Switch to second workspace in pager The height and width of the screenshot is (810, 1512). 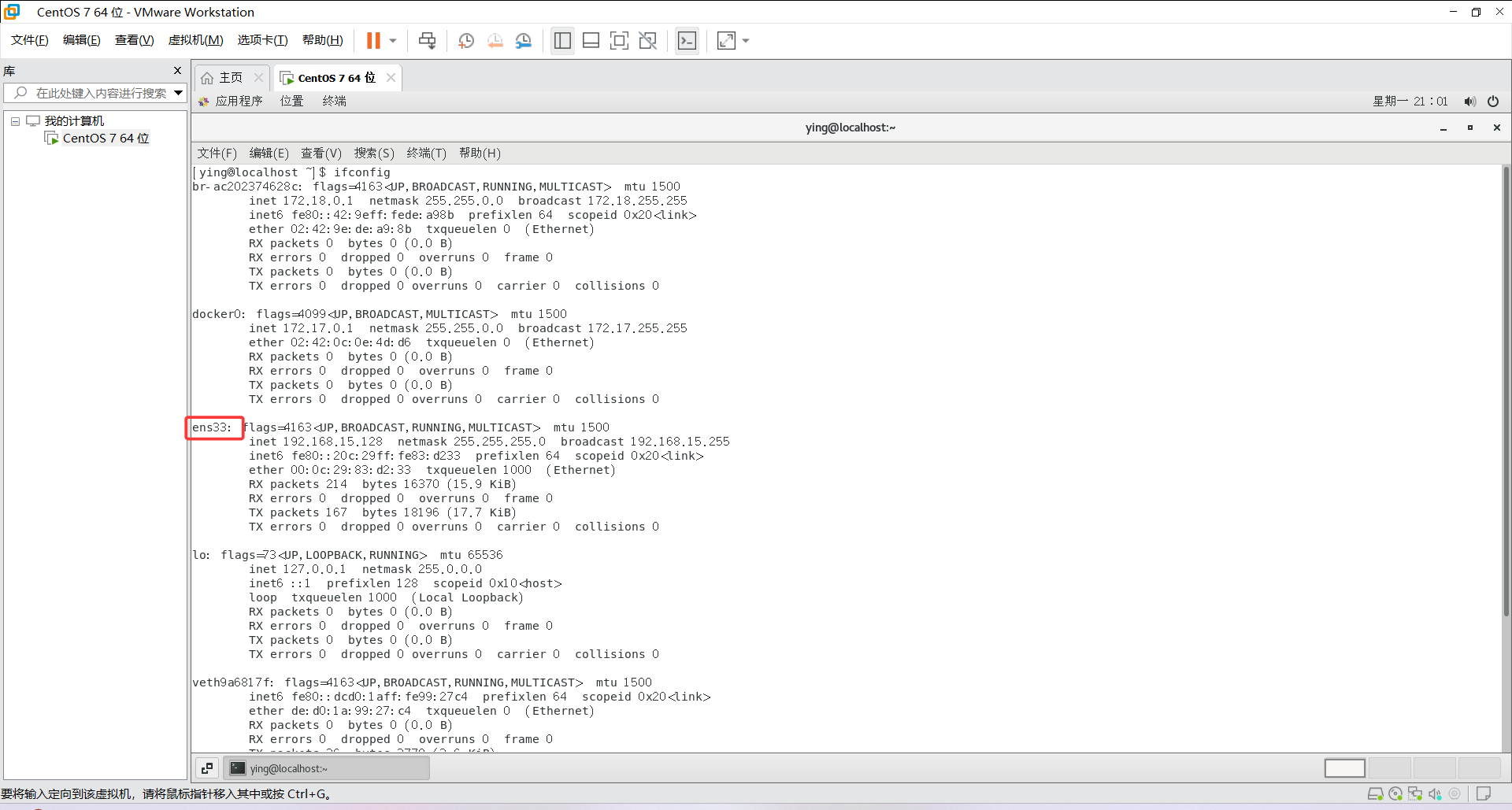click(x=1389, y=768)
